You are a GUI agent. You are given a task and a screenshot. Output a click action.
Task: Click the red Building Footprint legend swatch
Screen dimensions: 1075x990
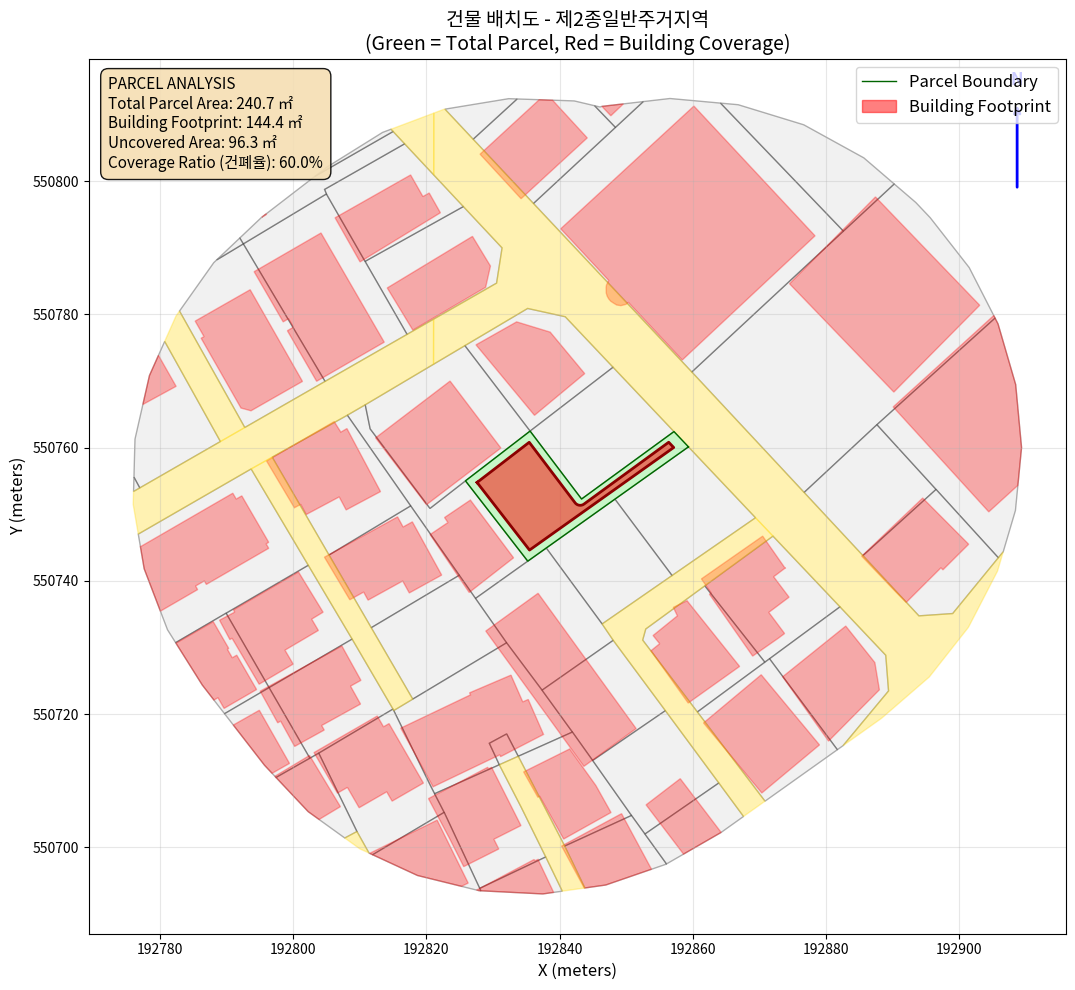(x=878, y=107)
